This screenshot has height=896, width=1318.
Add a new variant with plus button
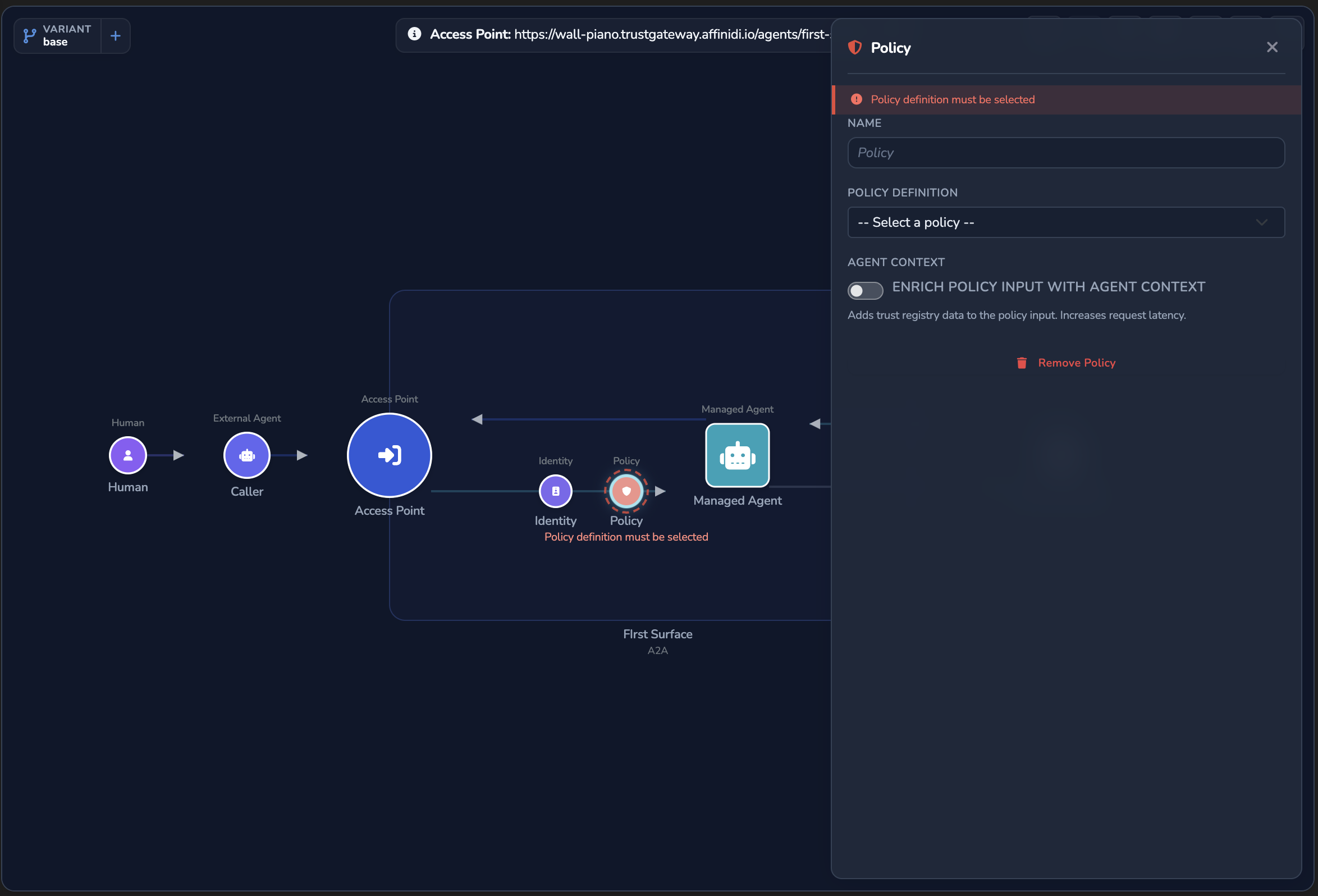[x=116, y=36]
